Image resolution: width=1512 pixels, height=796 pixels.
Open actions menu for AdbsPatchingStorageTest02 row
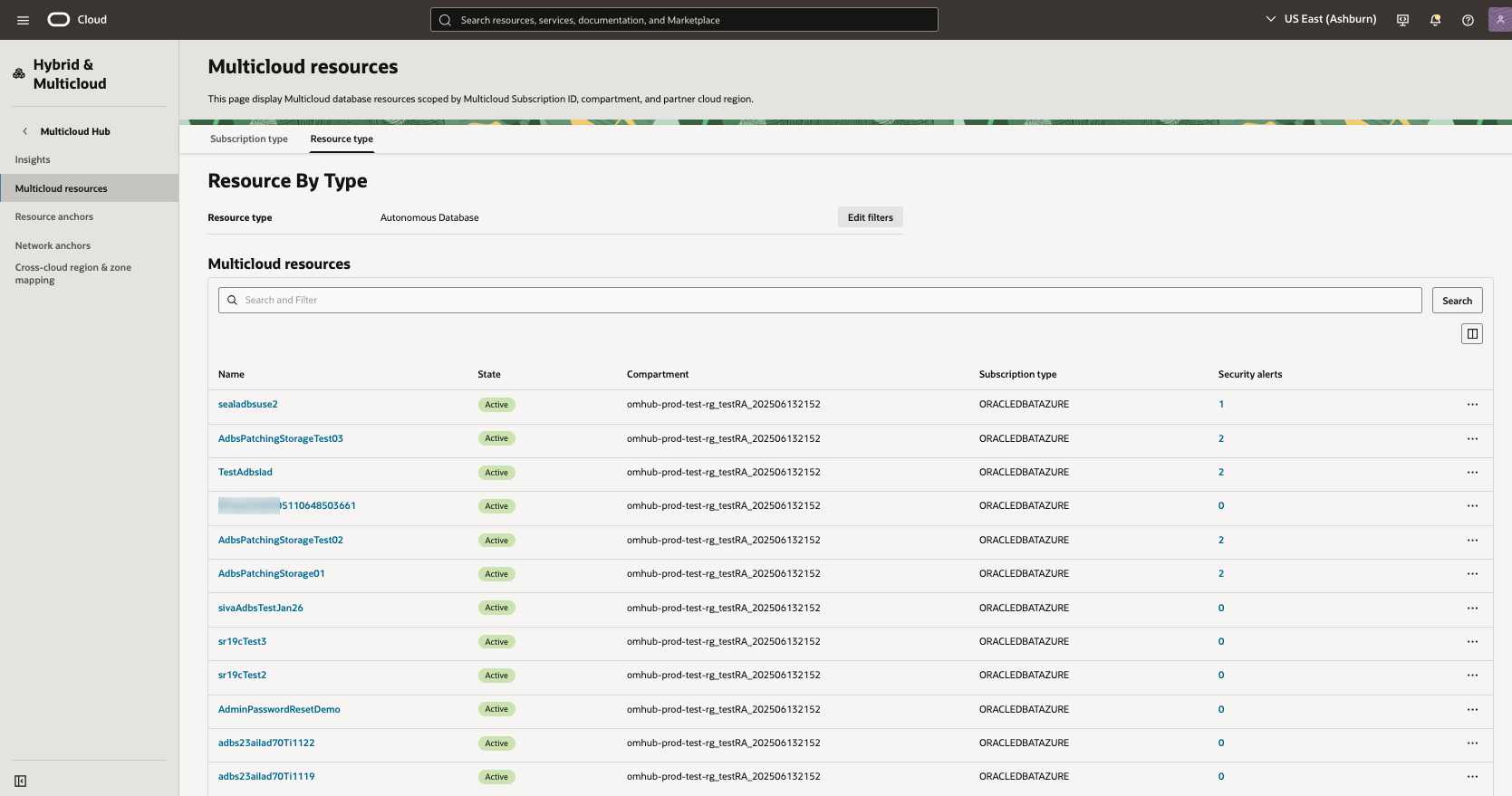coord(1472,541)
